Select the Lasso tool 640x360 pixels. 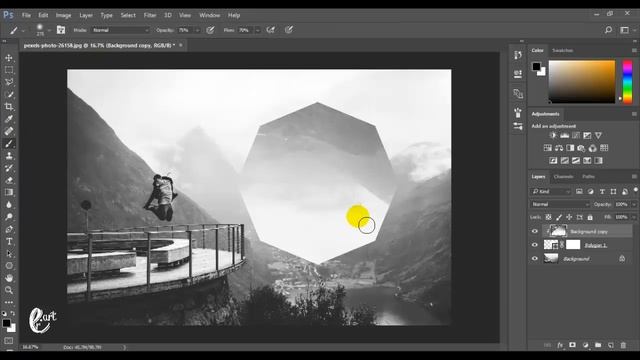coord(9,82)
